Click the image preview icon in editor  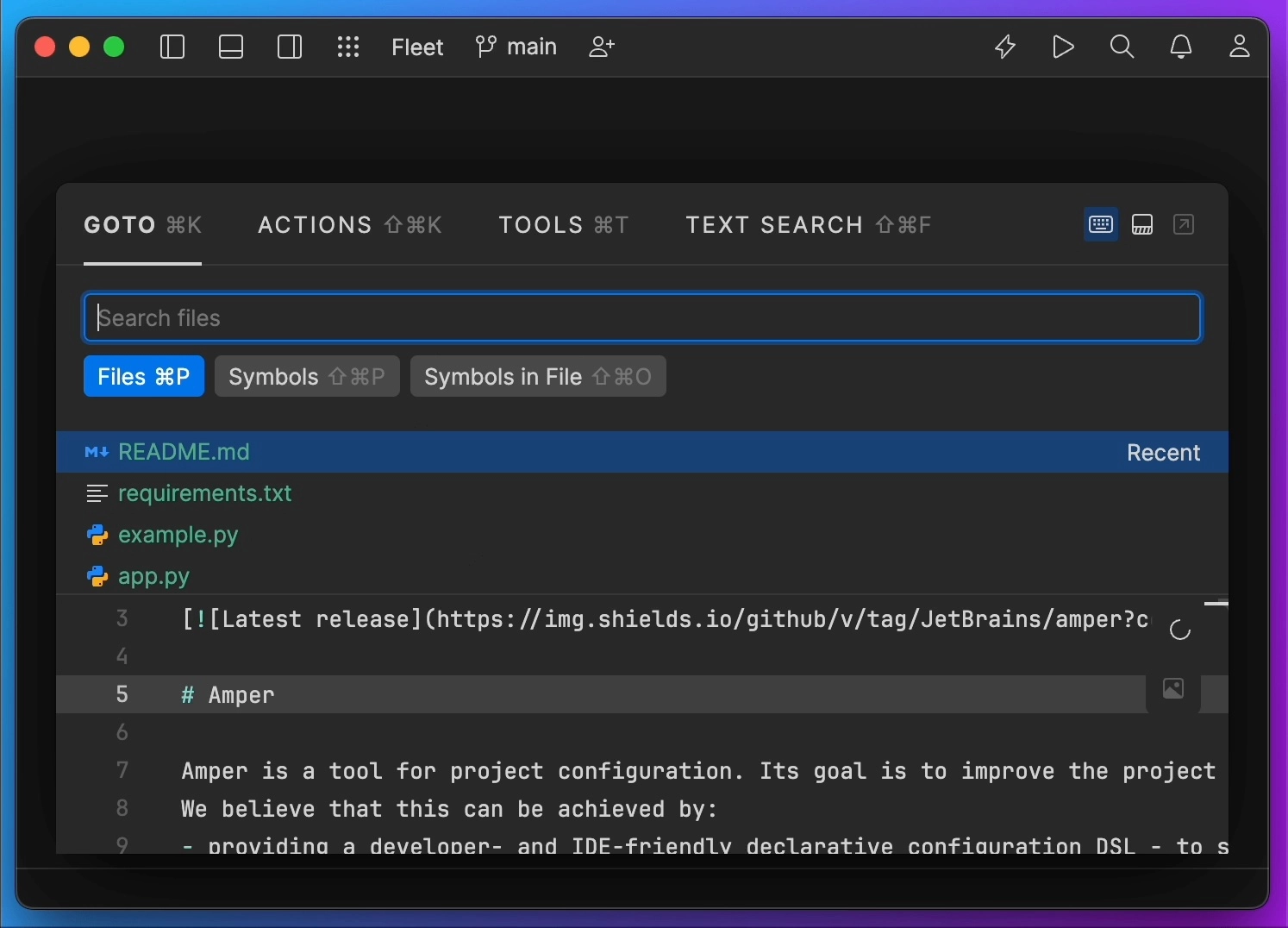point(1173,688)
